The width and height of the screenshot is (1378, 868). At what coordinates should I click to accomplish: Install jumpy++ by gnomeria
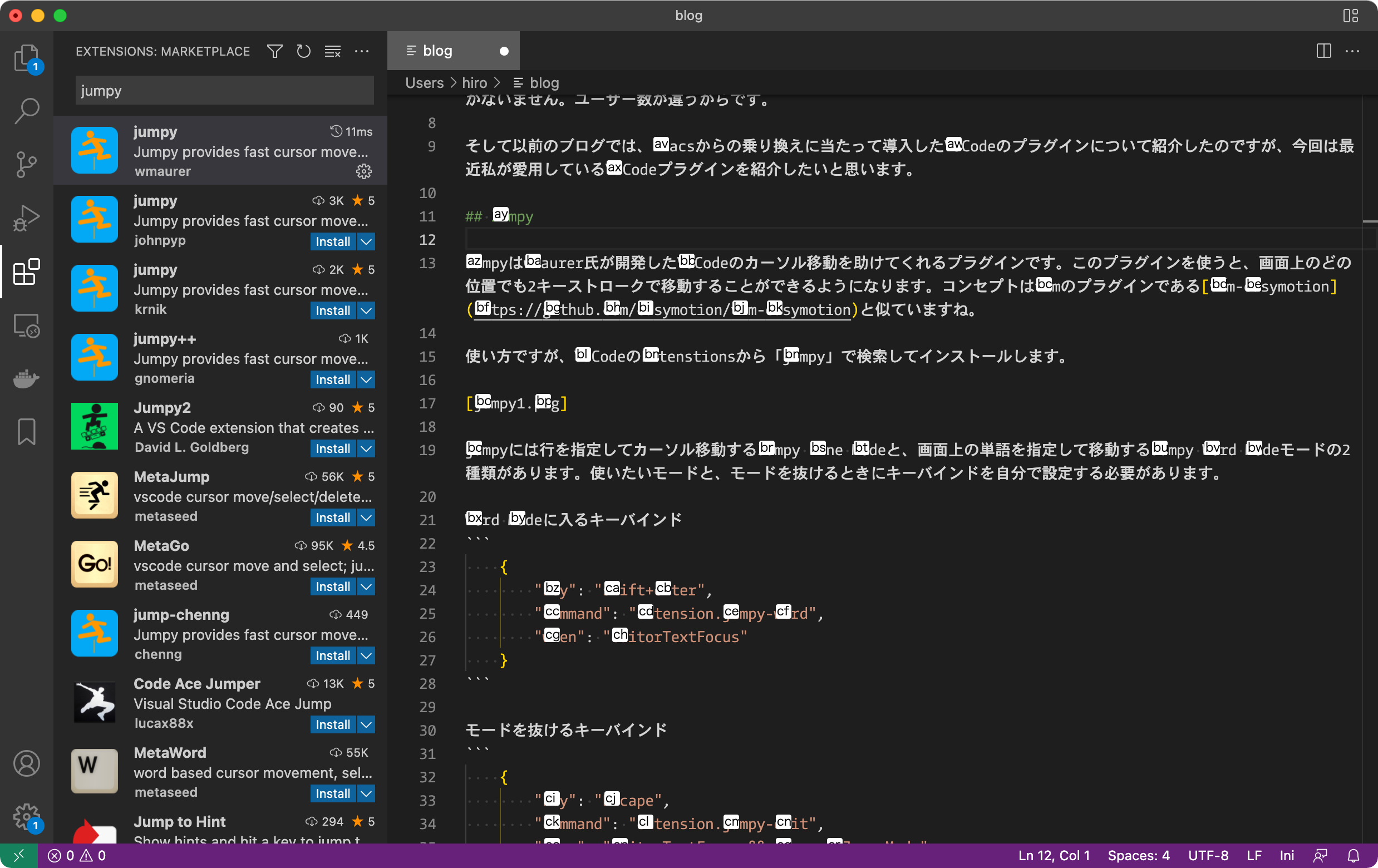click(x=333, y=379)
